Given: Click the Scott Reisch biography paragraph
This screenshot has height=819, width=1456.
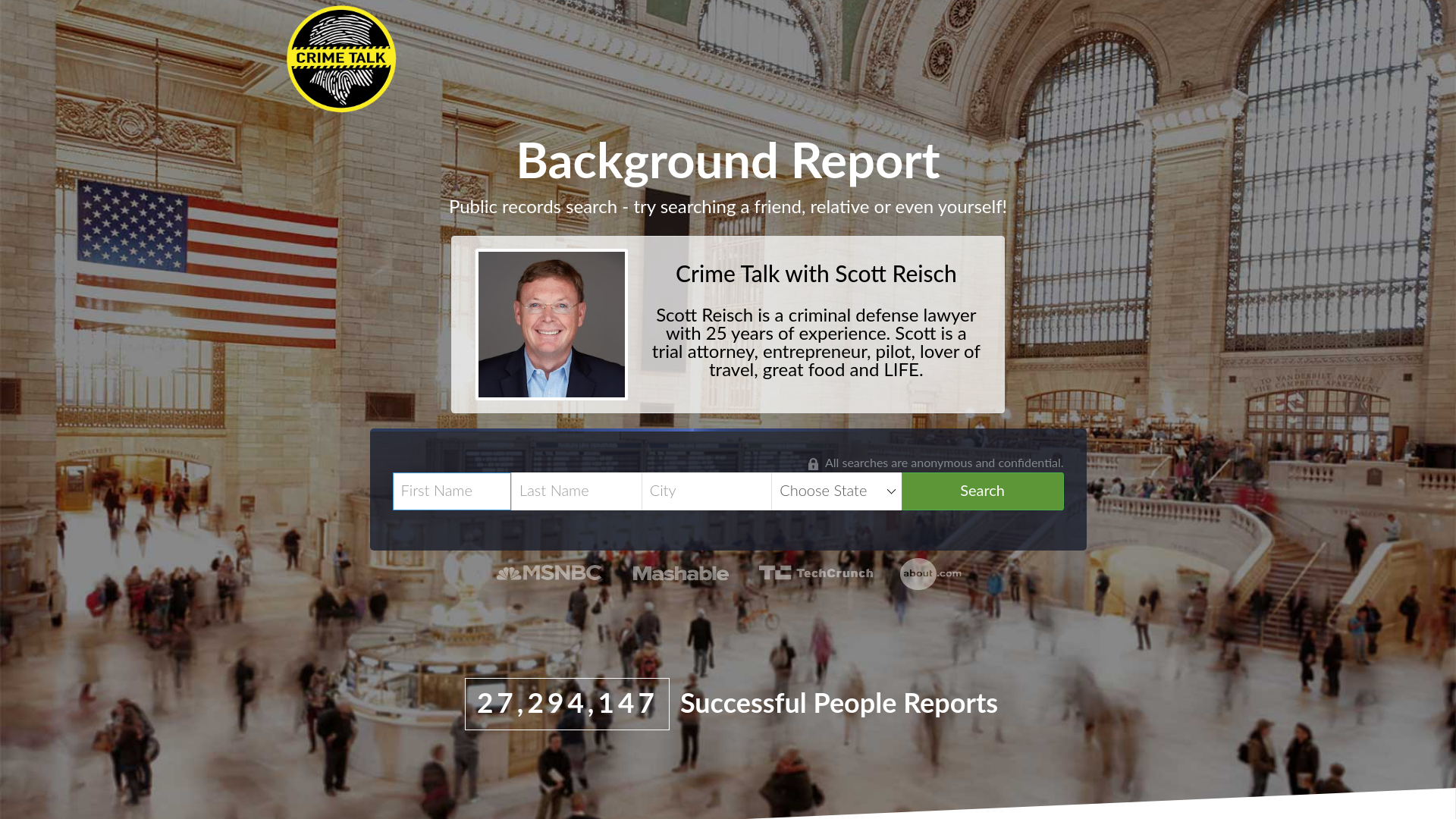Looking at the screenshot, I should [816, 343].
